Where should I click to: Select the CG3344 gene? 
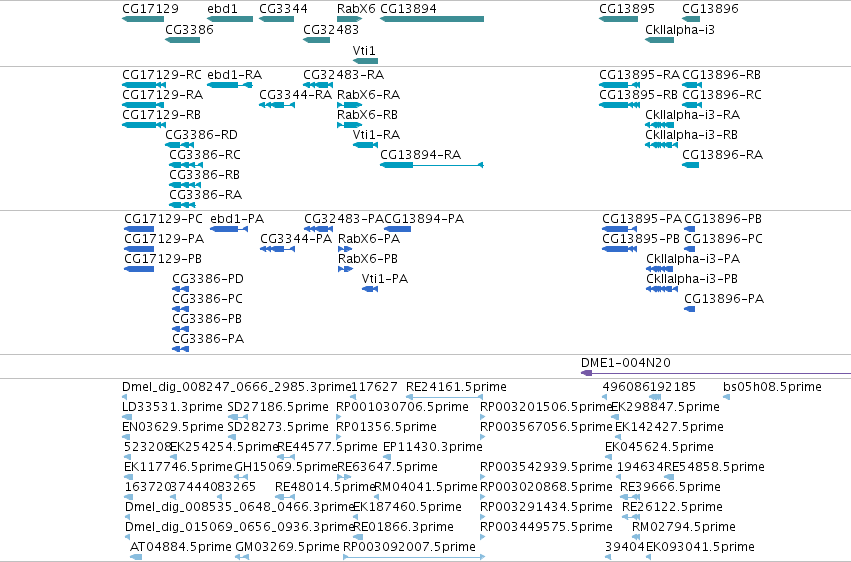pyautogui.click(x=276, y=19)
